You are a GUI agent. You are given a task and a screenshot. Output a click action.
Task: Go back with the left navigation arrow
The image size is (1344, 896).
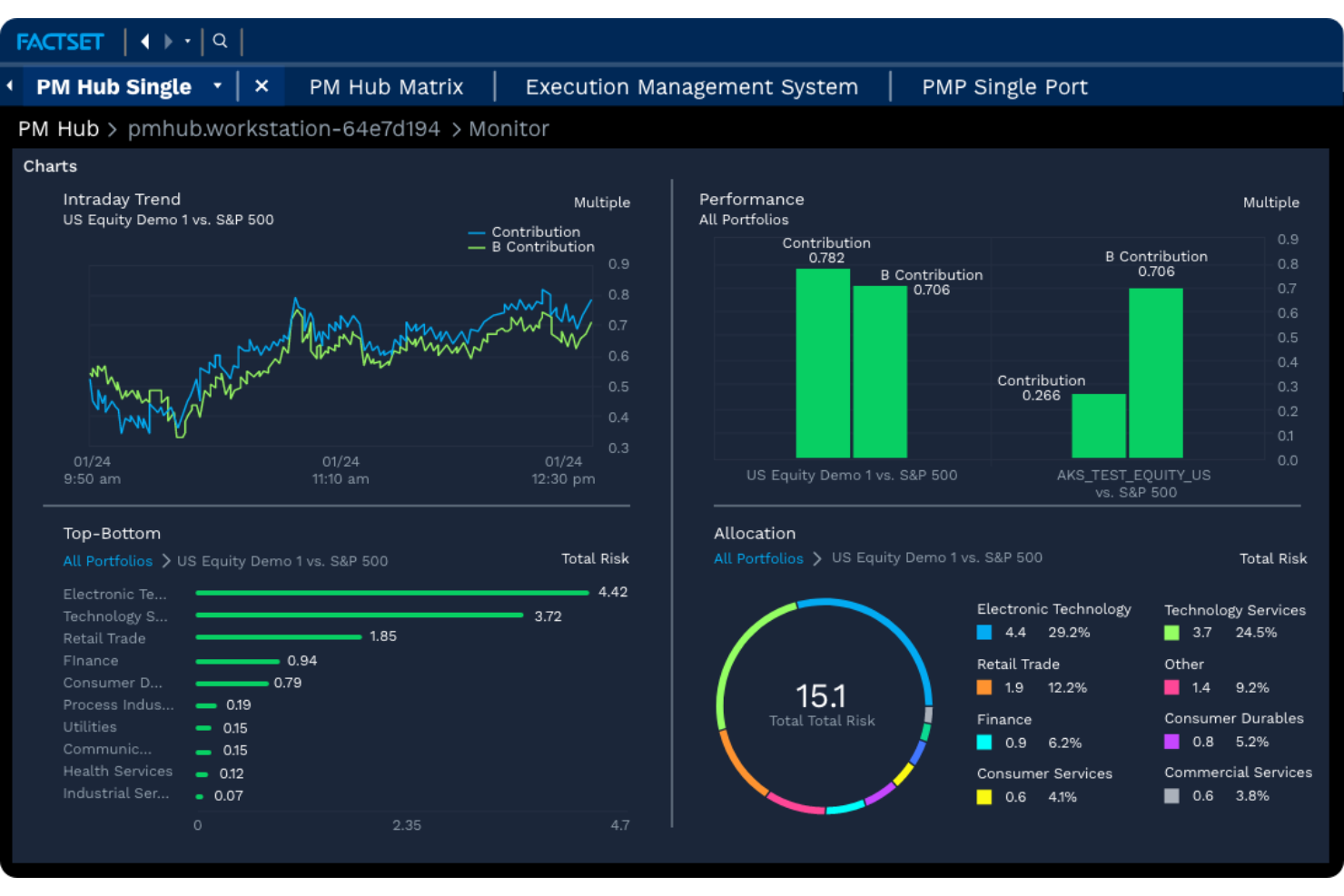pyautogui.click(x=145, y=41)
